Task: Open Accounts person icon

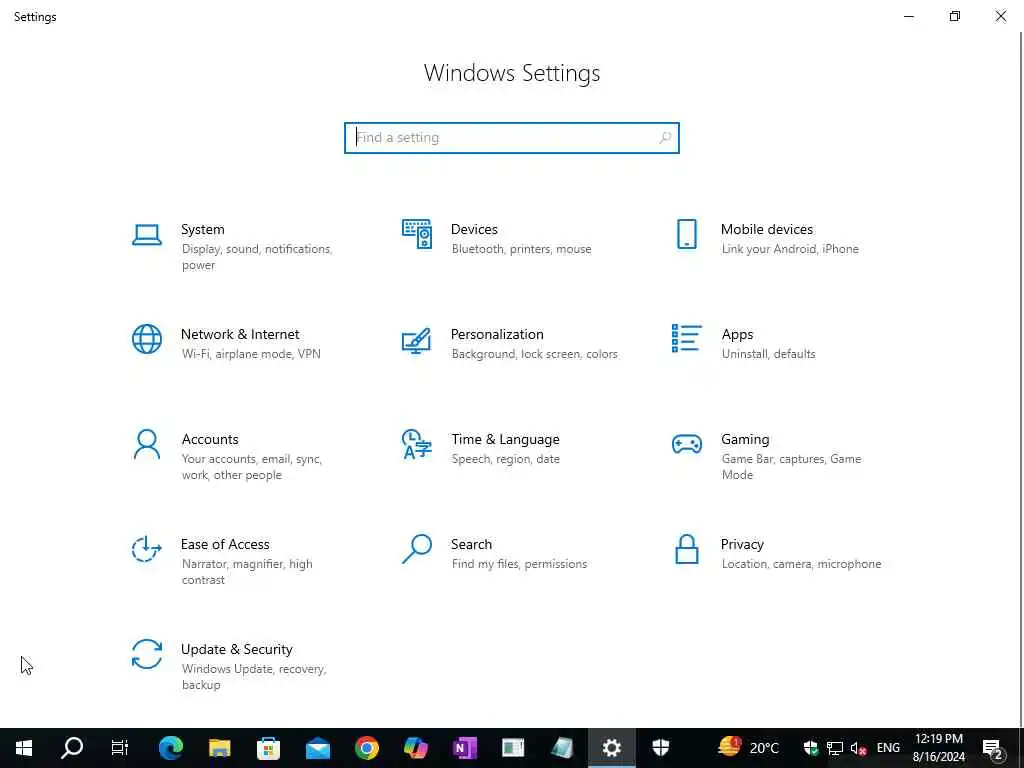Action: (146, 445)
